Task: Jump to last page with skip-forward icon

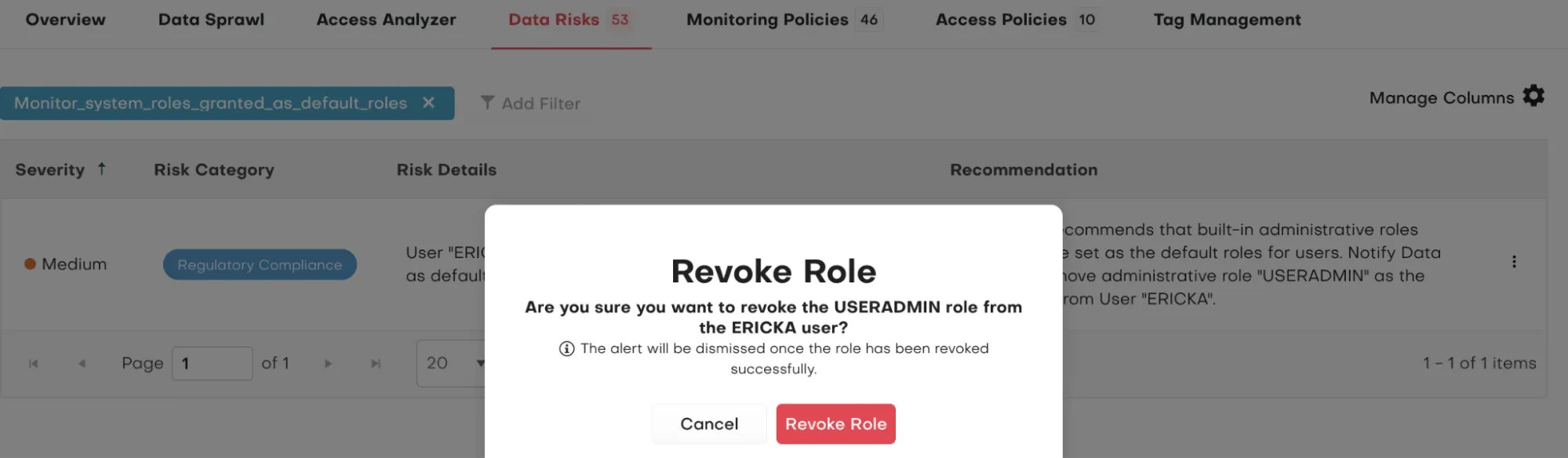Action: tap(374, 363)
